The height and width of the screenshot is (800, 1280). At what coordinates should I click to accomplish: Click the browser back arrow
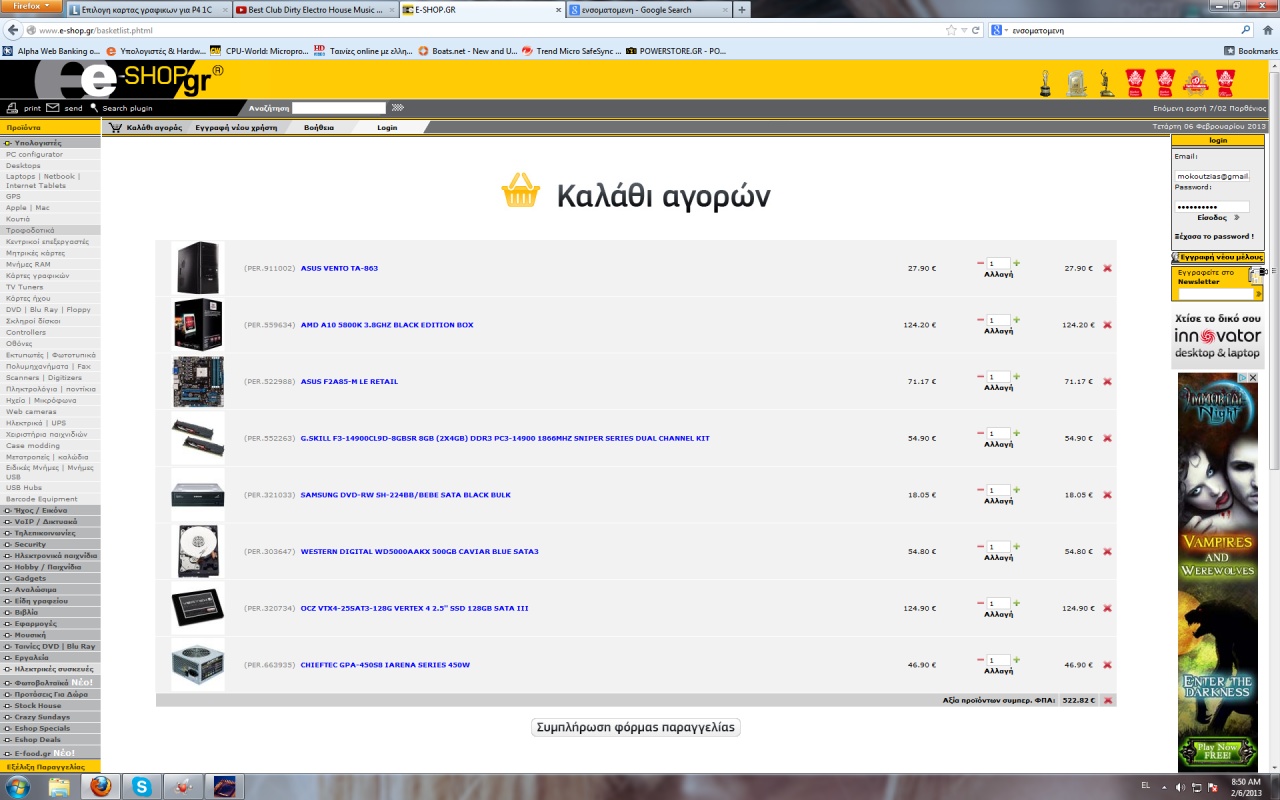[x=11, y=30]
